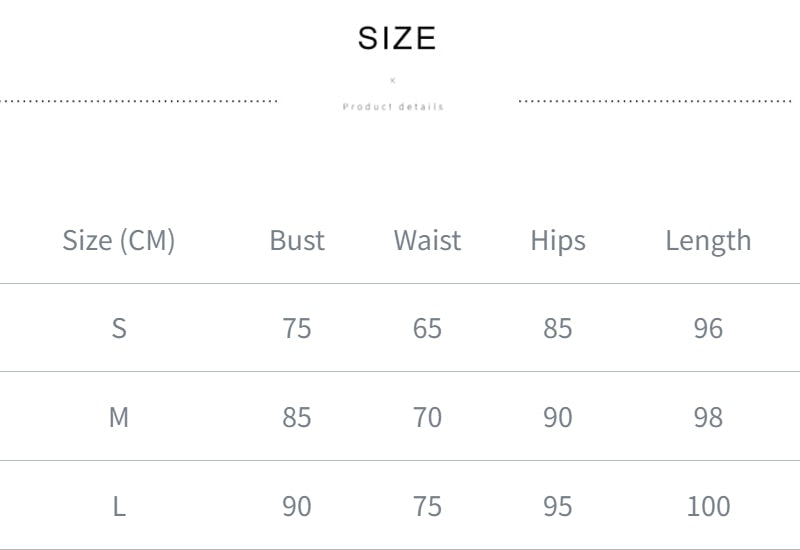This screenshot has width=800, height=550.
Task: Select the Hips value in the M row
Action: pyautogui.click(x=558, y=417)
